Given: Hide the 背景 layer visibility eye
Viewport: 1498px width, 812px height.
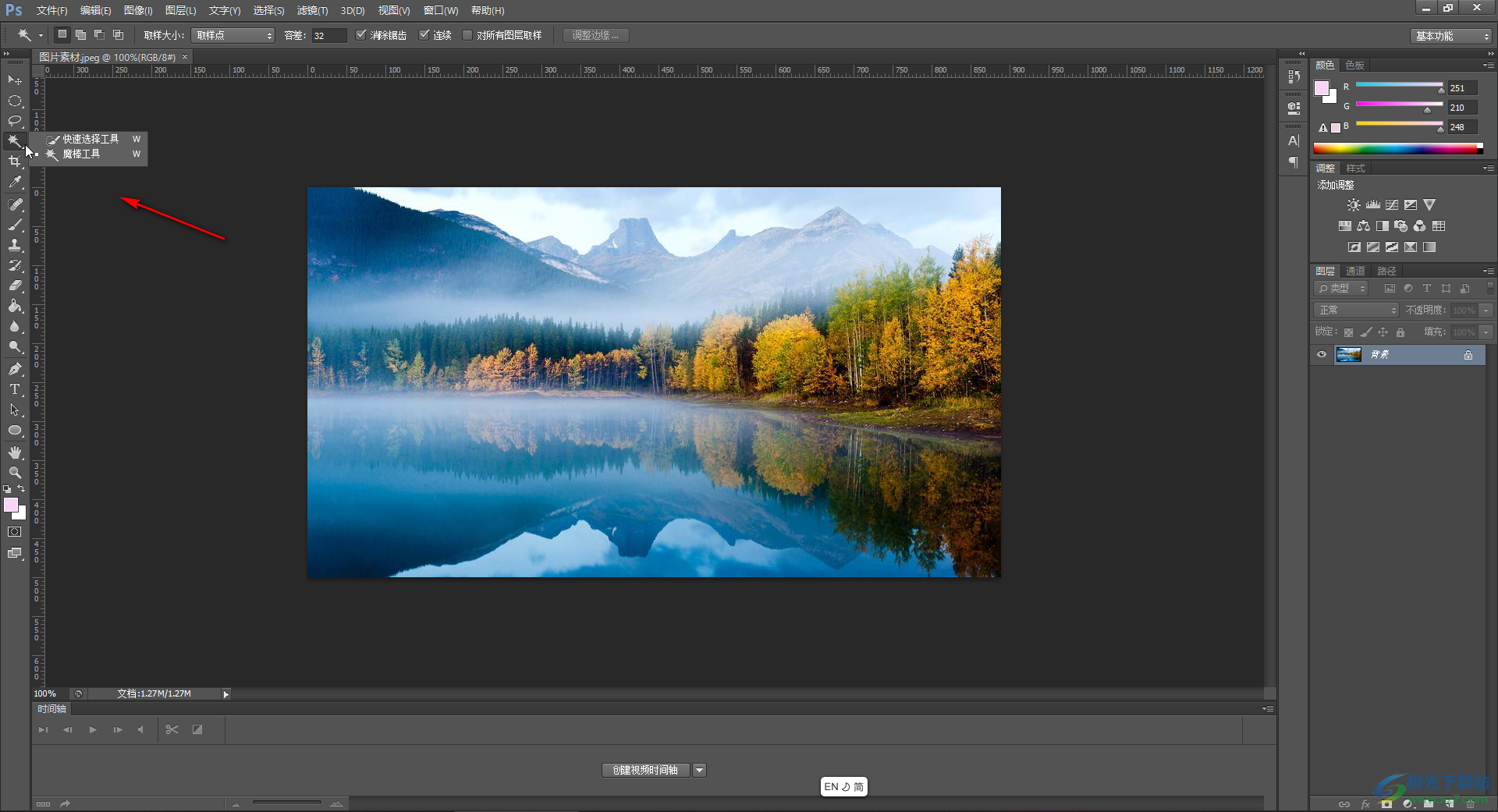Looking at the screenshot, I should pyautogui.click(x=1322, y=355).
